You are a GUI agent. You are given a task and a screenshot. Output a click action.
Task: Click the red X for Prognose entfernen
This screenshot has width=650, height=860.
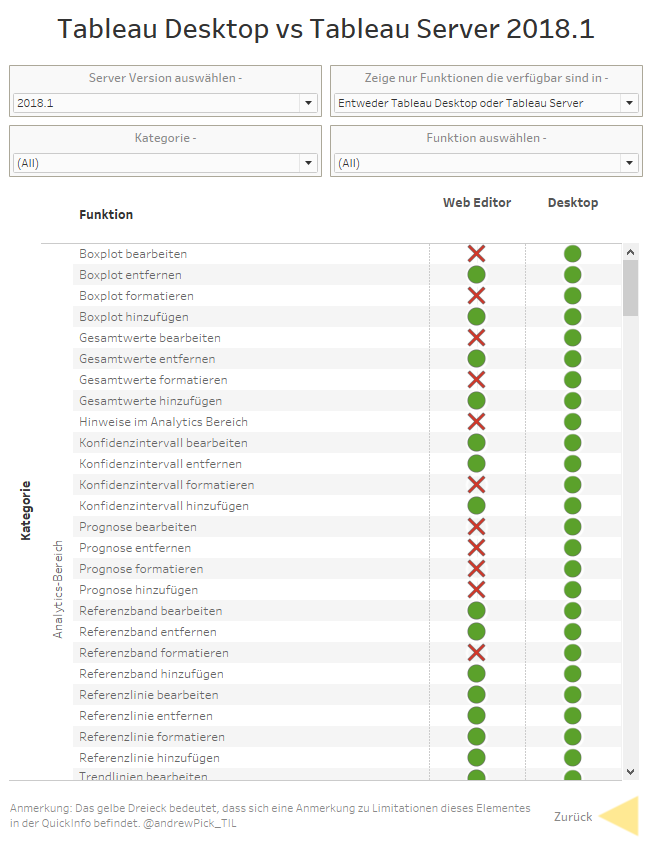[x=476, y=548]
